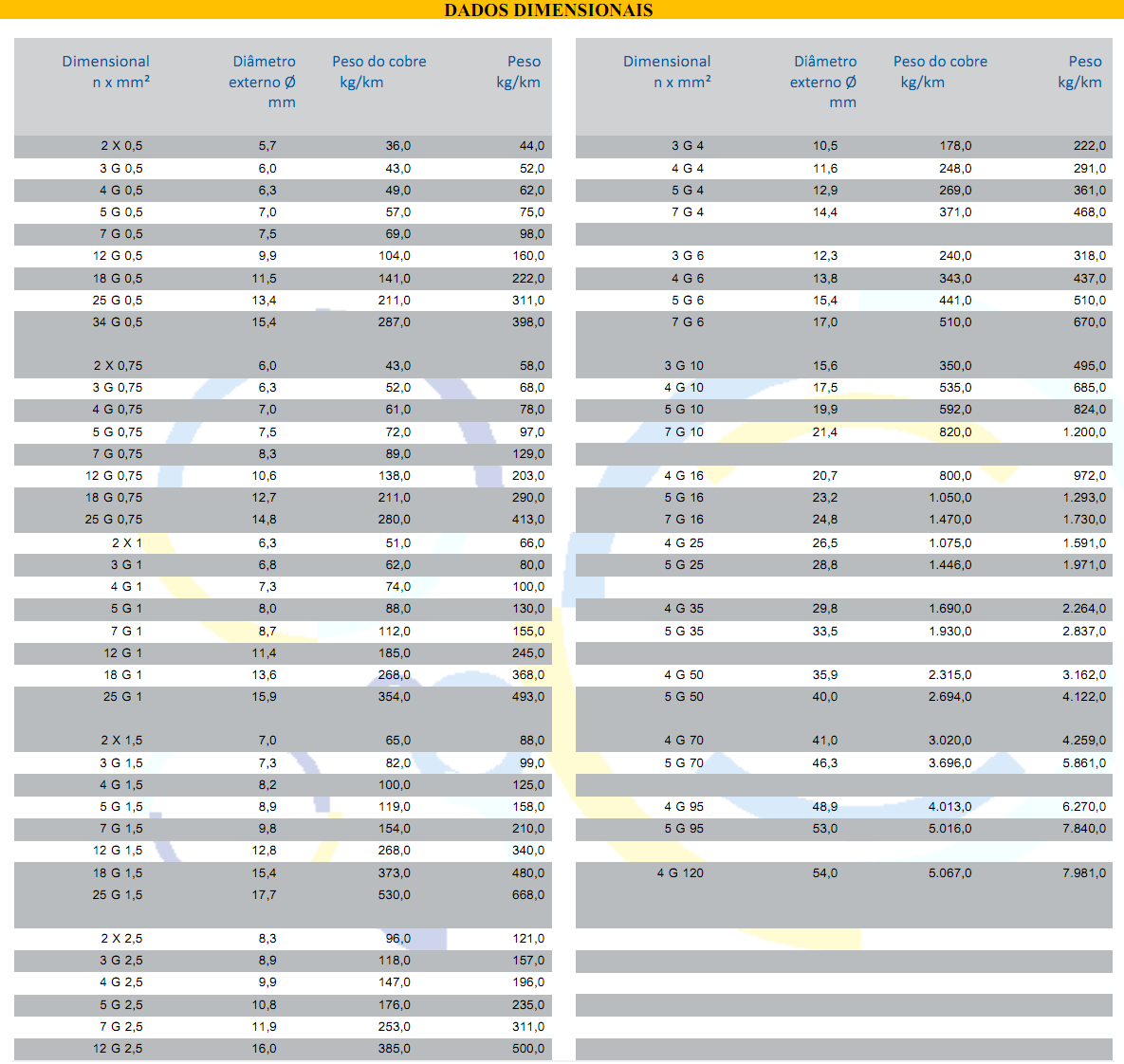The width and height of the screenshot is (1124, 1064).
Task: Select the 2 X 0,5 dimensional cell
Action: pyautogui.click(x=121, y=146)
